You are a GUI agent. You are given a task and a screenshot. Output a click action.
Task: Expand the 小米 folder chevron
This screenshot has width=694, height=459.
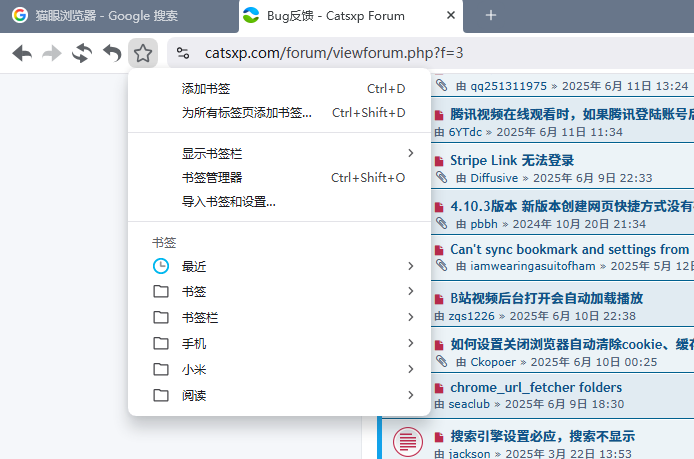point(411,369)
